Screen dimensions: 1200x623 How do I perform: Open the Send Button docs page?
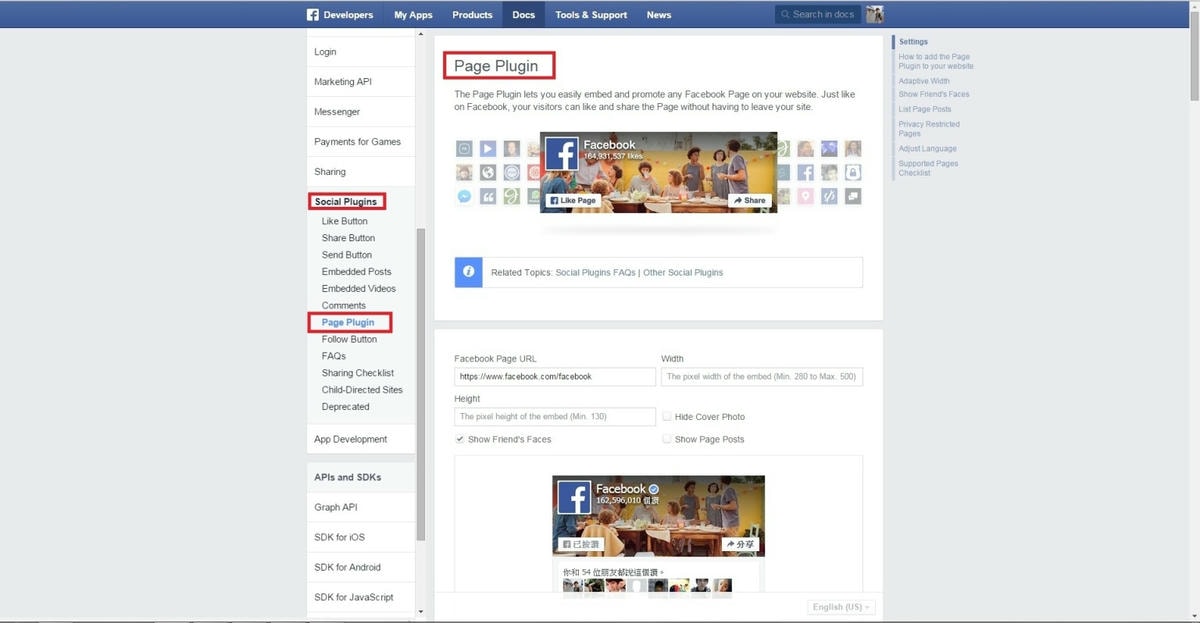[x=347, y=255]
